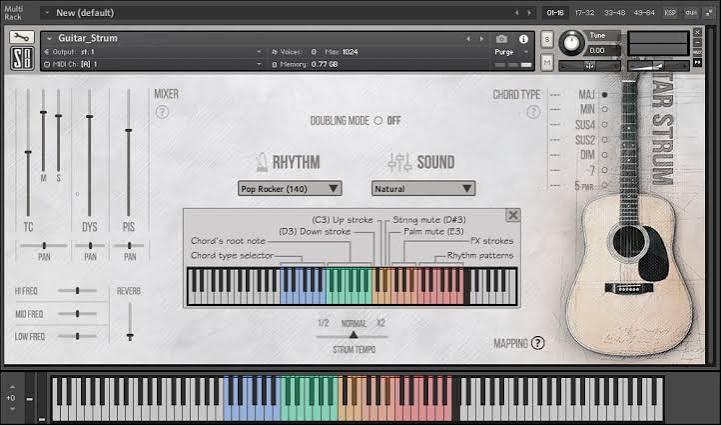Open the MIDI Ch dropdown
Image resolution: width=721 pixels, height=425 pixels.
tap(154, 64)
